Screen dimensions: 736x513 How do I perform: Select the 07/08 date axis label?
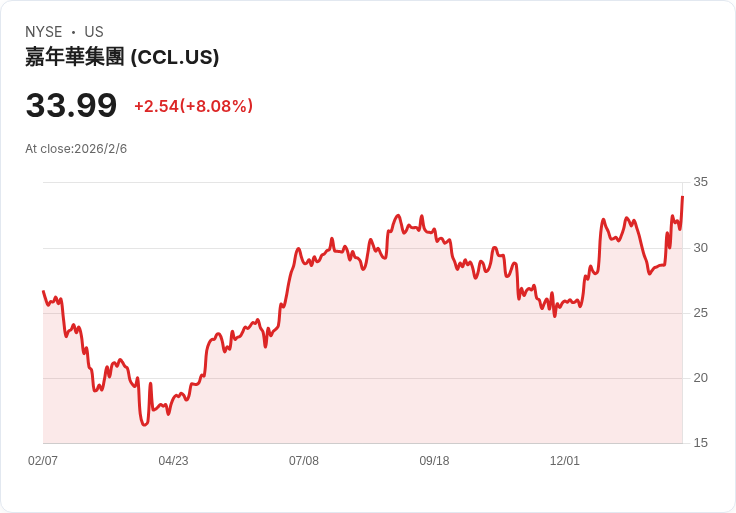pos(304,461)
